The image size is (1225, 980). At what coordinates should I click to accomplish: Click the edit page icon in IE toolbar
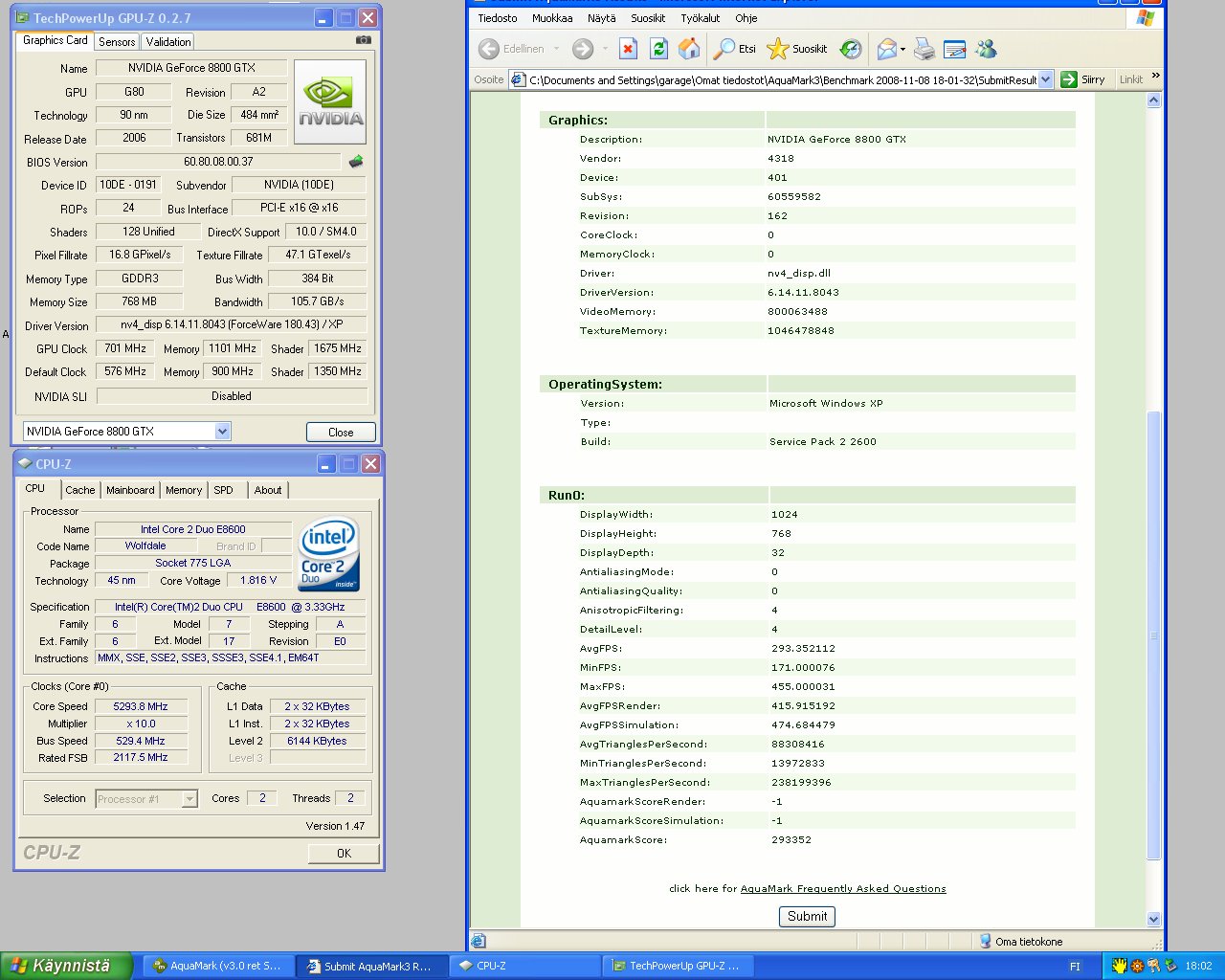[x=954, y=49]
